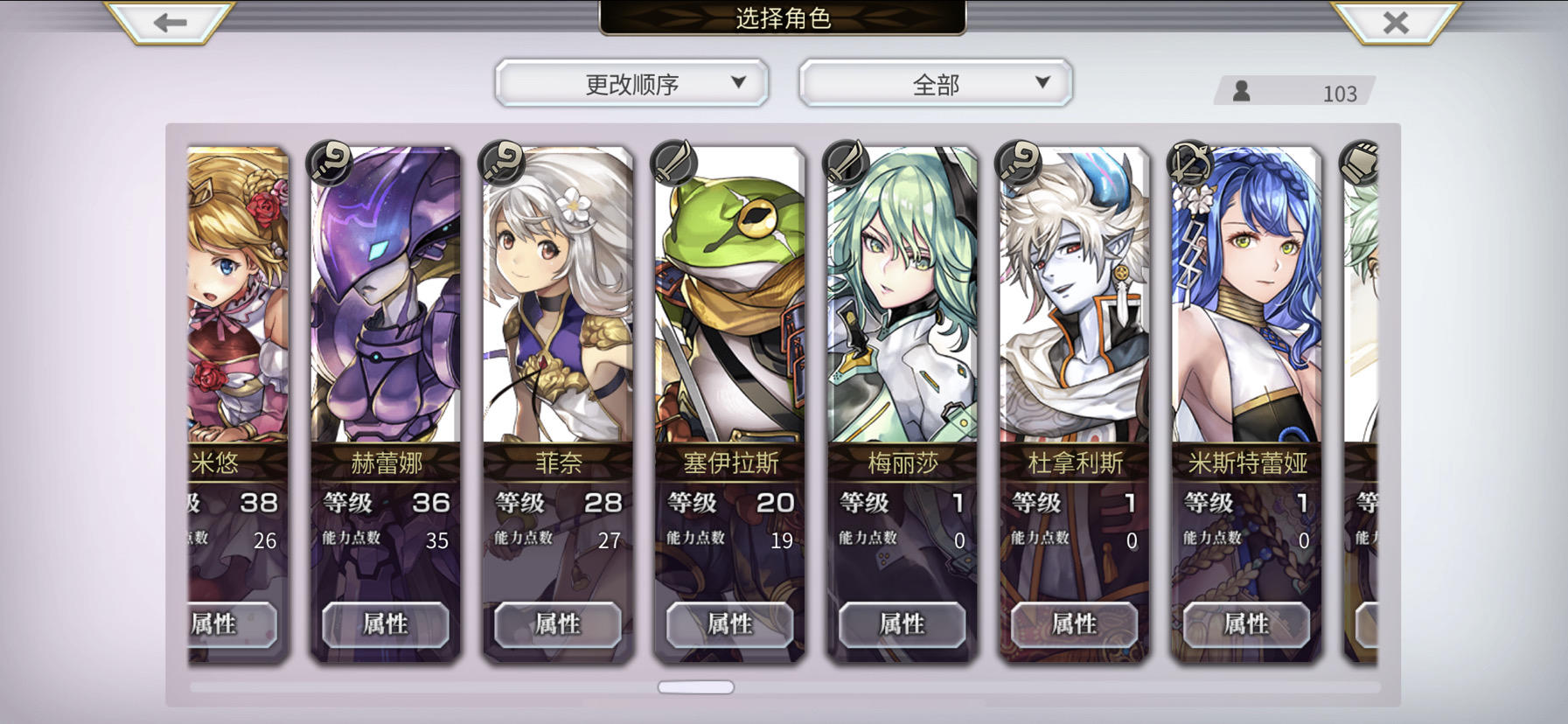Open the 全部 filter dropdown
The height and width of the screenshot is (724, 1568).
click(935, 84)
